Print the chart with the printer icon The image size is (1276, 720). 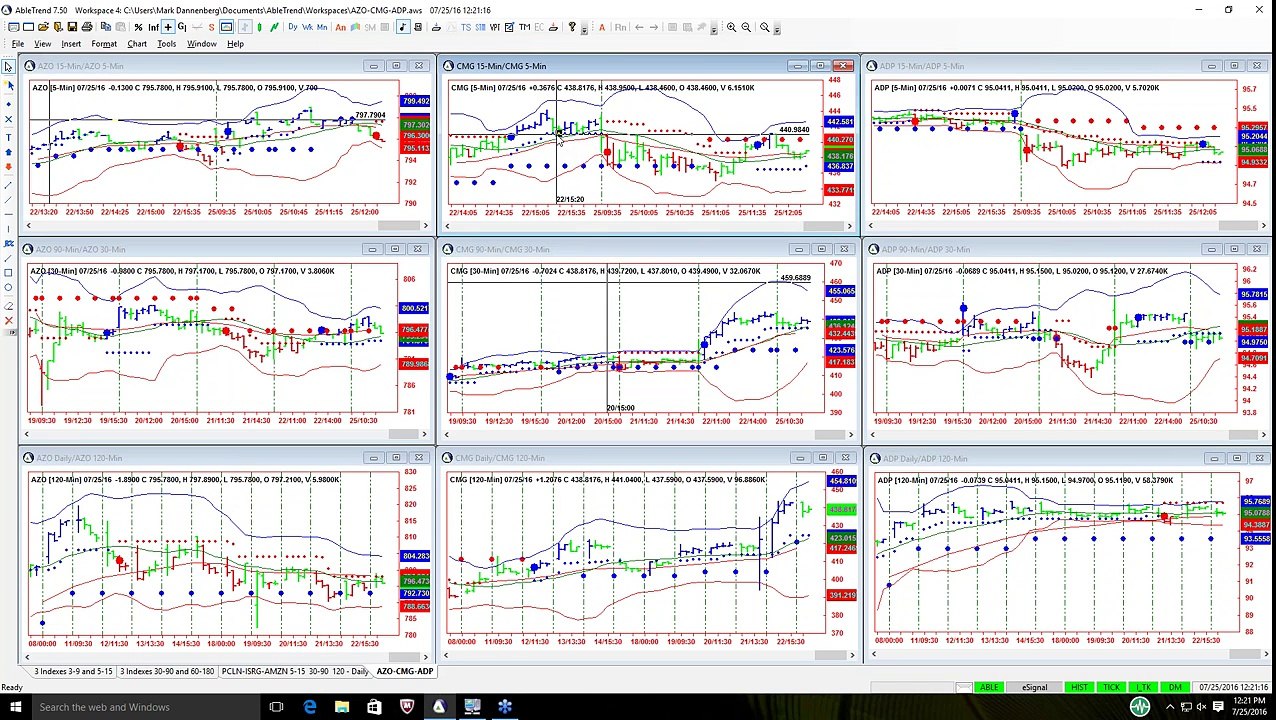87,27
